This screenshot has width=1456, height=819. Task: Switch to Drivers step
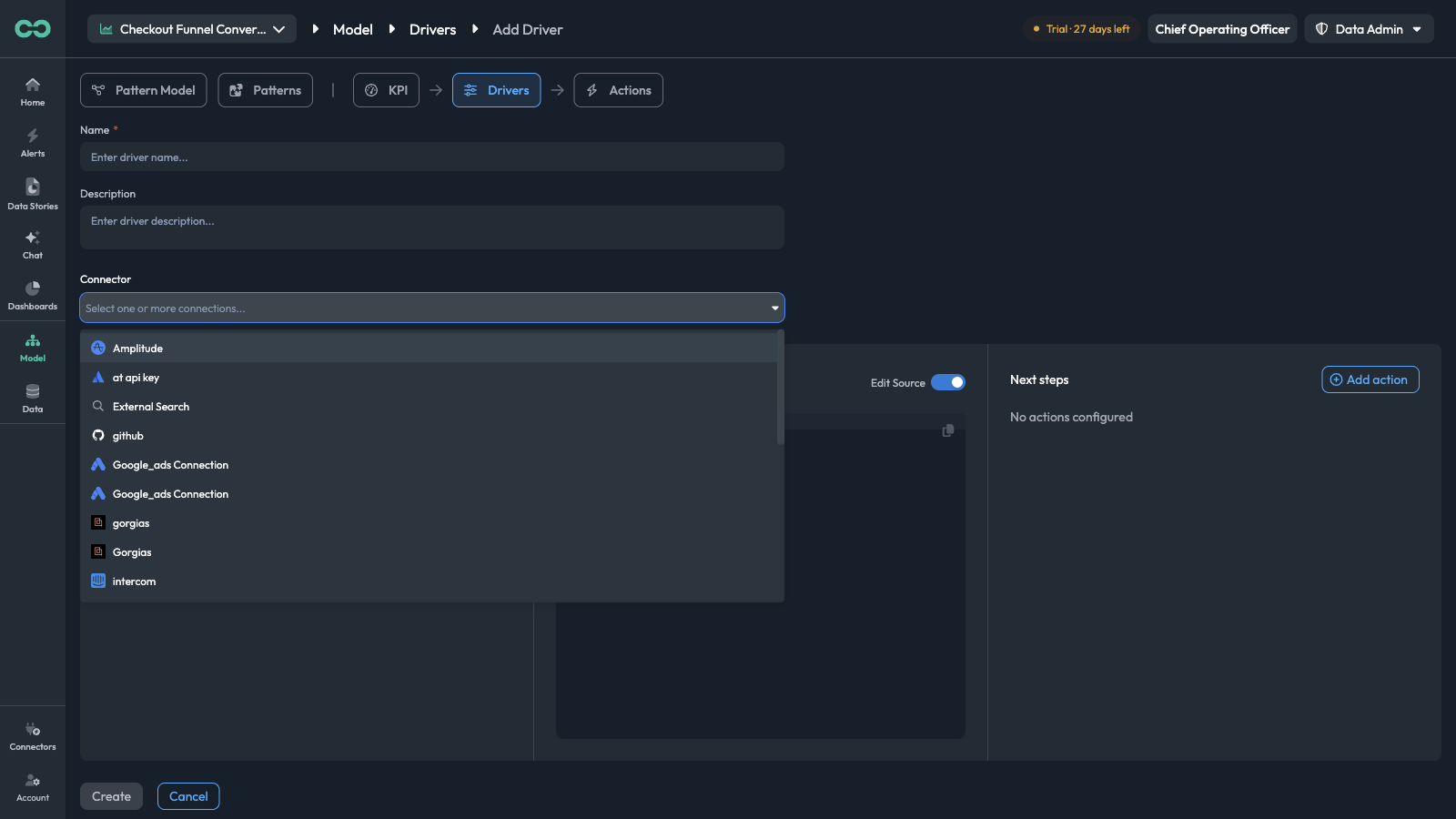point(496,90)
